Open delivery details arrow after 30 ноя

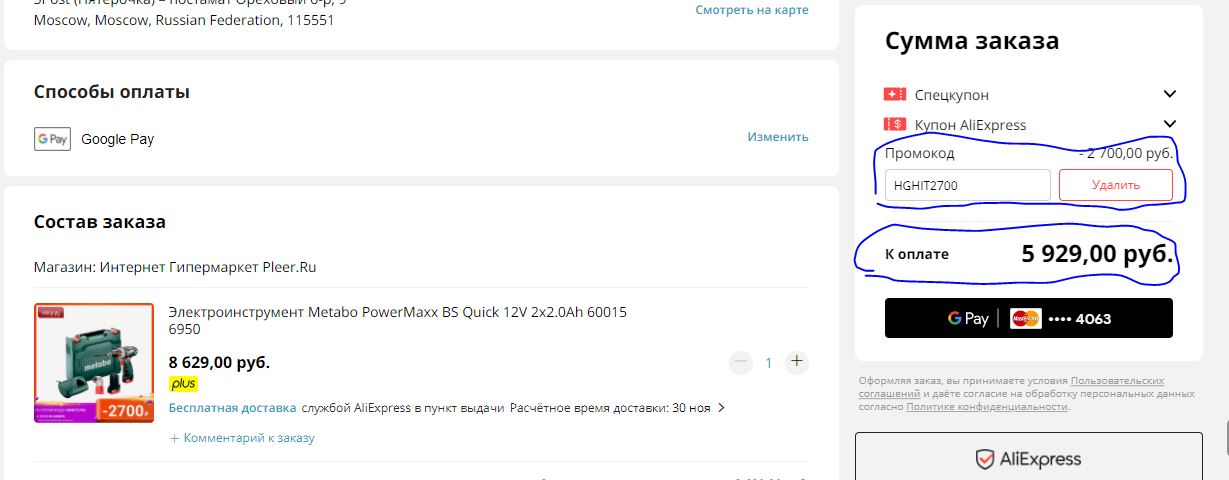pyautogui.click(x=721, y=408)
